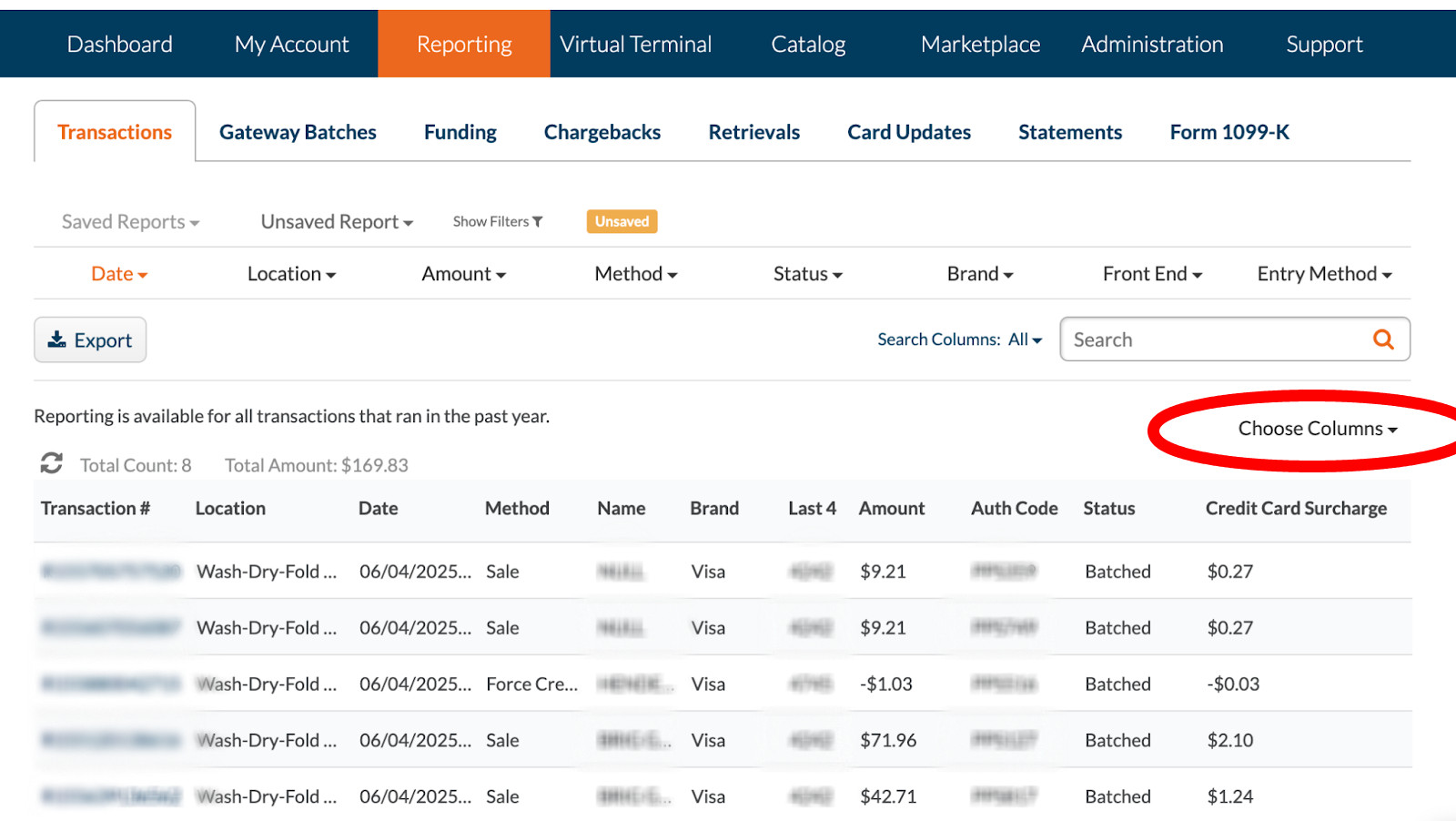
Task: Click the Transaction # column header
Action: point(96,508)
